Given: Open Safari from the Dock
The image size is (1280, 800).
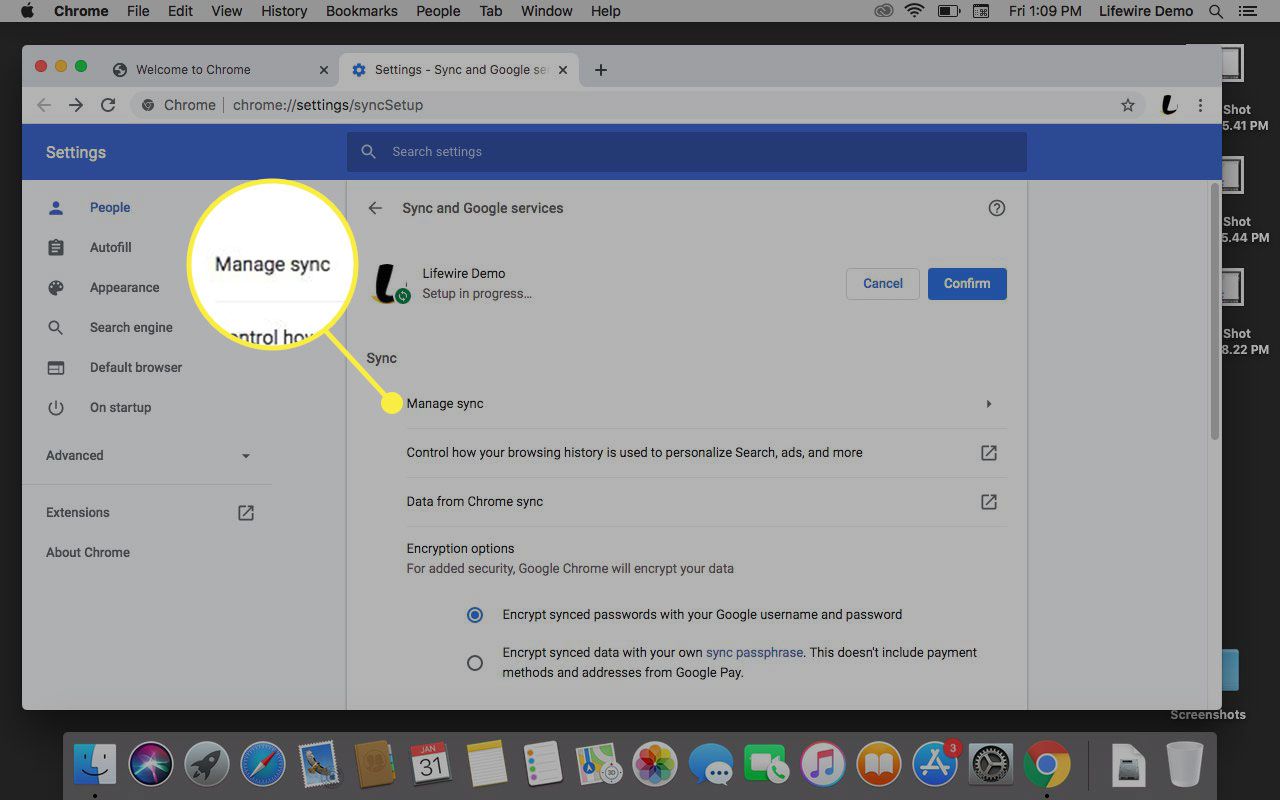Looking at the screenshot, I should (263, 766).
